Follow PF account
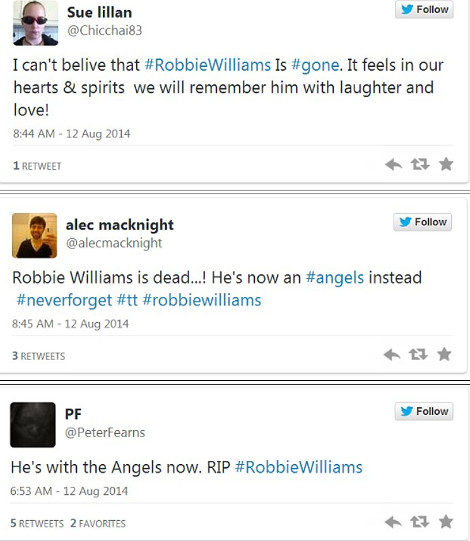 424,411
